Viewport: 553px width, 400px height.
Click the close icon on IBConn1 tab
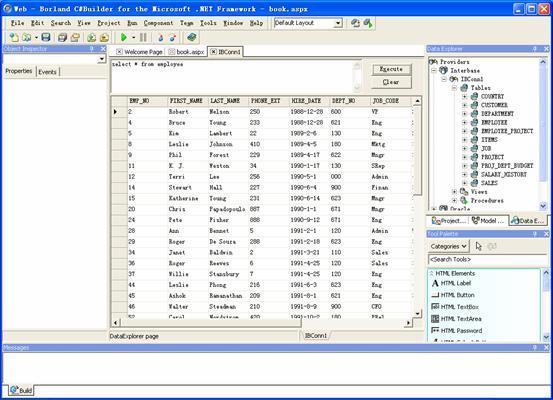pyautogui.click(x=213, y=52)
